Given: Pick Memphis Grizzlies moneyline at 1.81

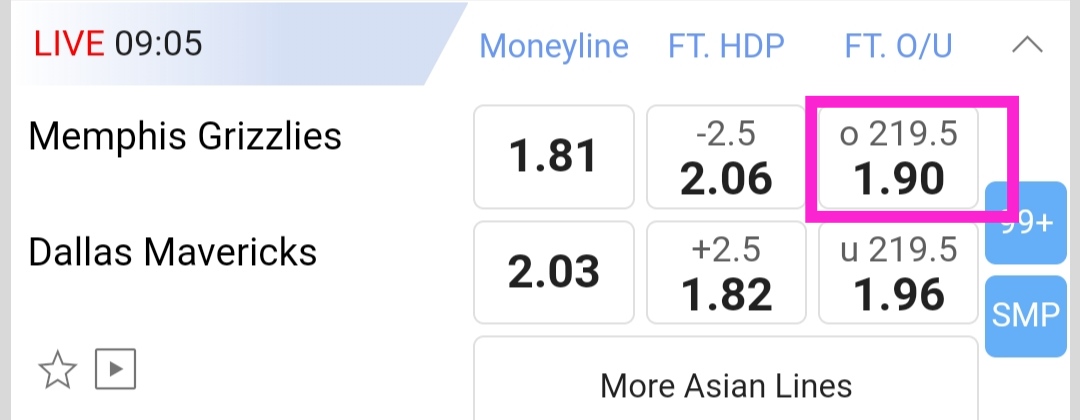Looking at the screenshot, I should (x=553, y=157).
